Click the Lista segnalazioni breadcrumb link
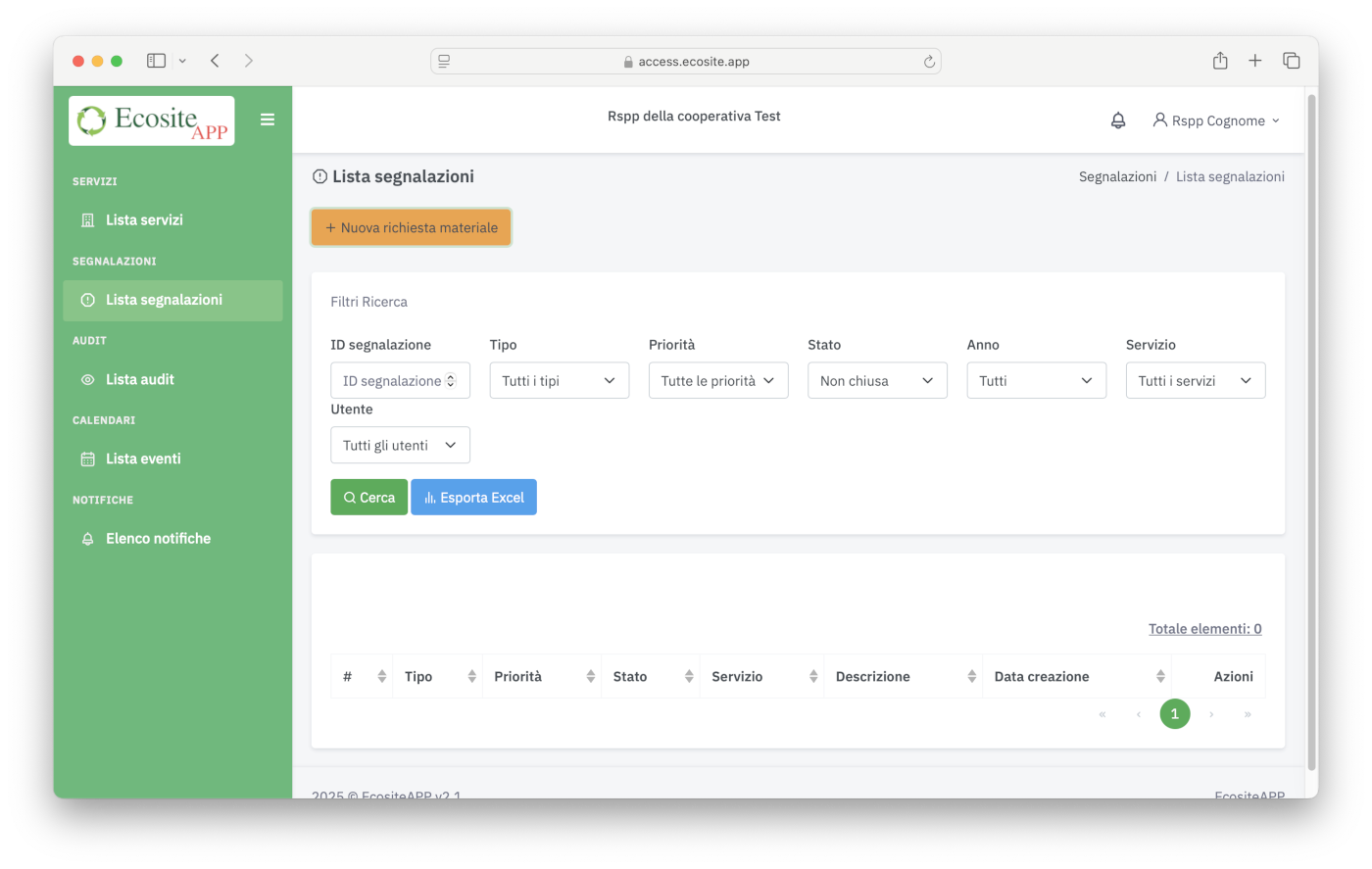Image resolution: width=1372 pixels, height=869 pixels. tap(1230, 176)
